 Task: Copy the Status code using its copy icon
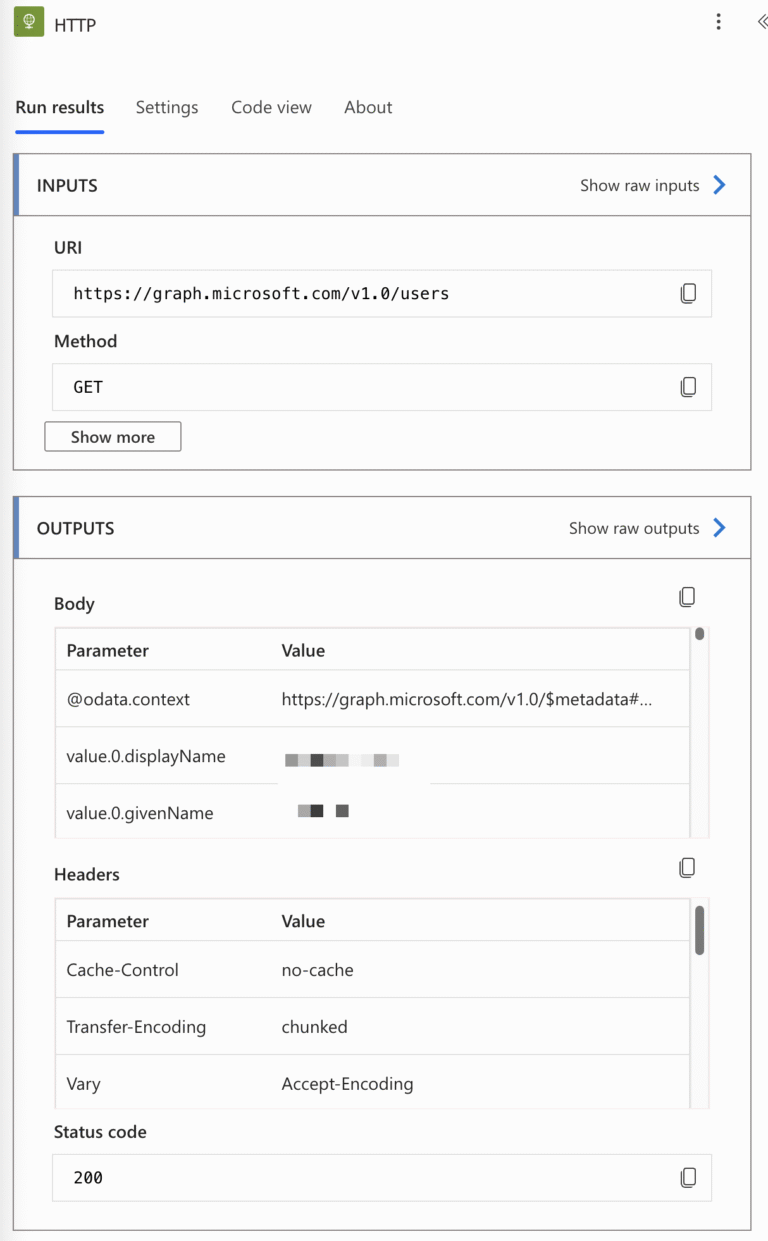coord(688,1177)
